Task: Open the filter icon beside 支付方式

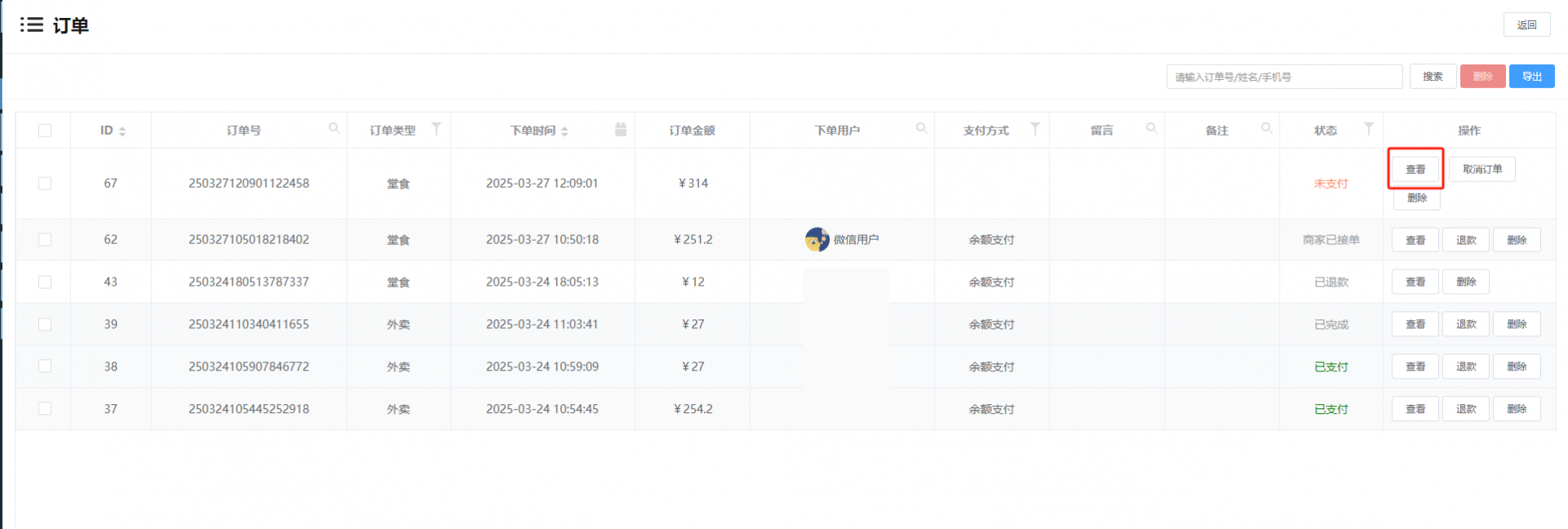Action: point(1035,129)
